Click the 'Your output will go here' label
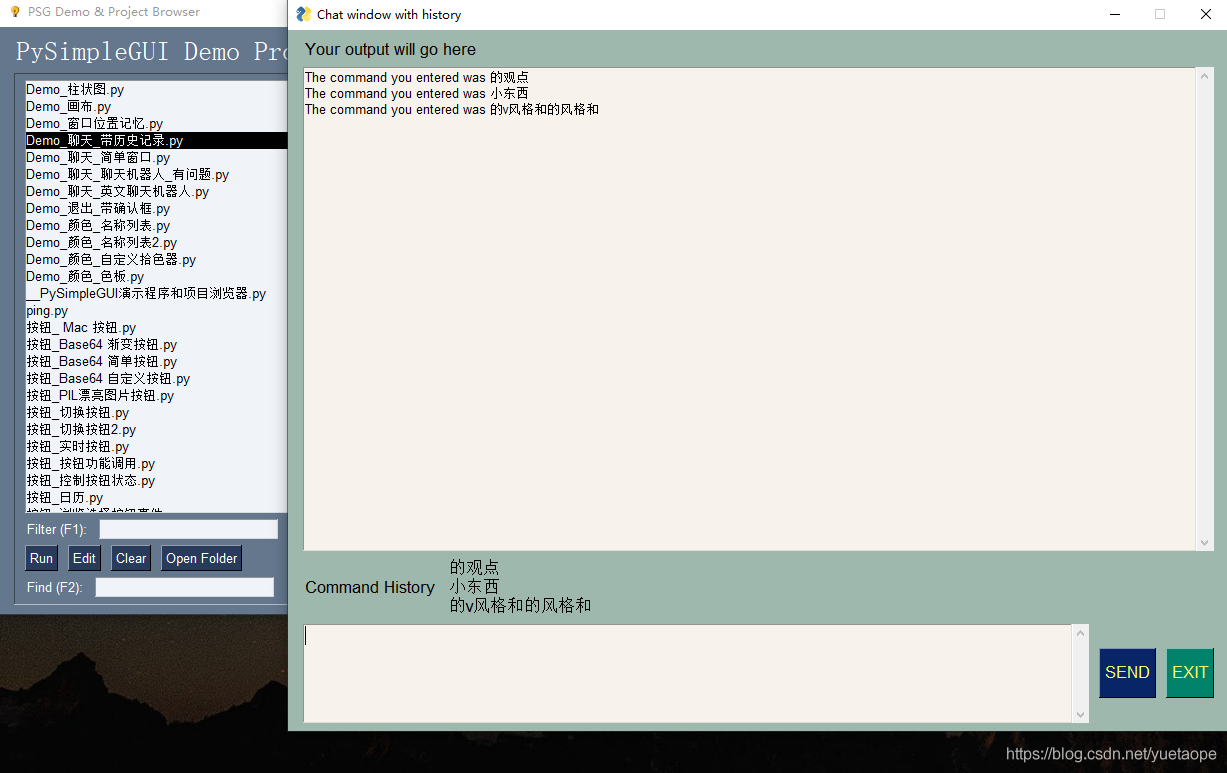 click(391, 49)
